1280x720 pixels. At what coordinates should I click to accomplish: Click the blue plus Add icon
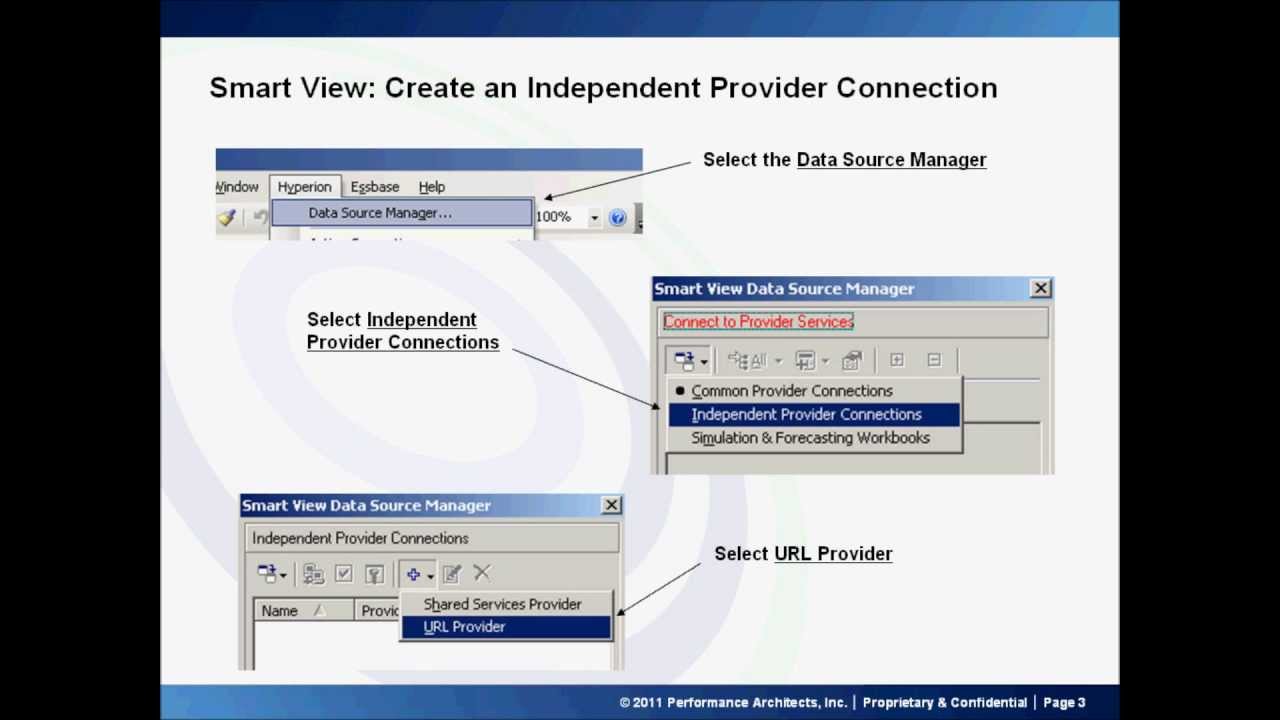pyautogui.click(x=413, y=574)
